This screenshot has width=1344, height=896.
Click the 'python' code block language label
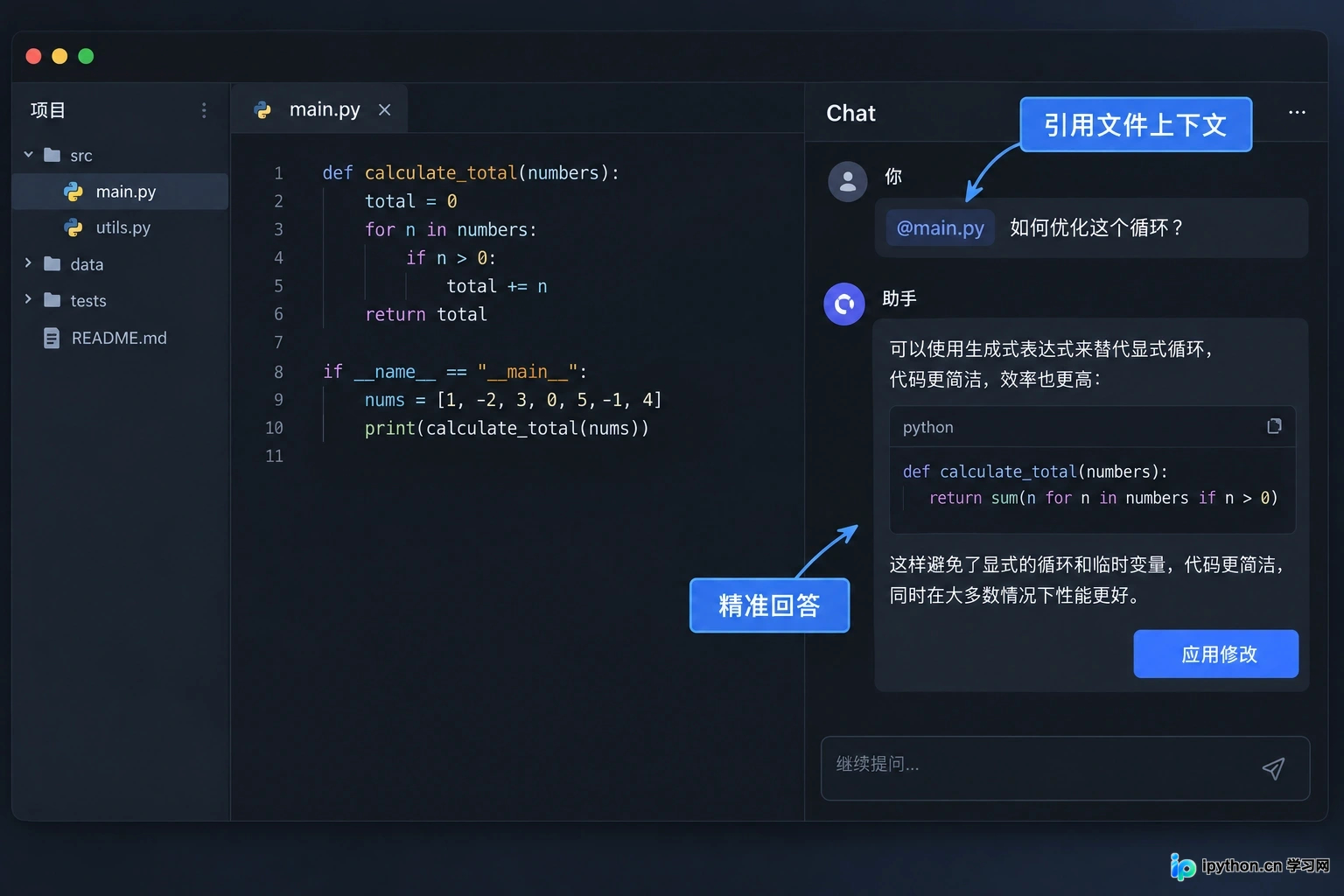tap(928, 427)
